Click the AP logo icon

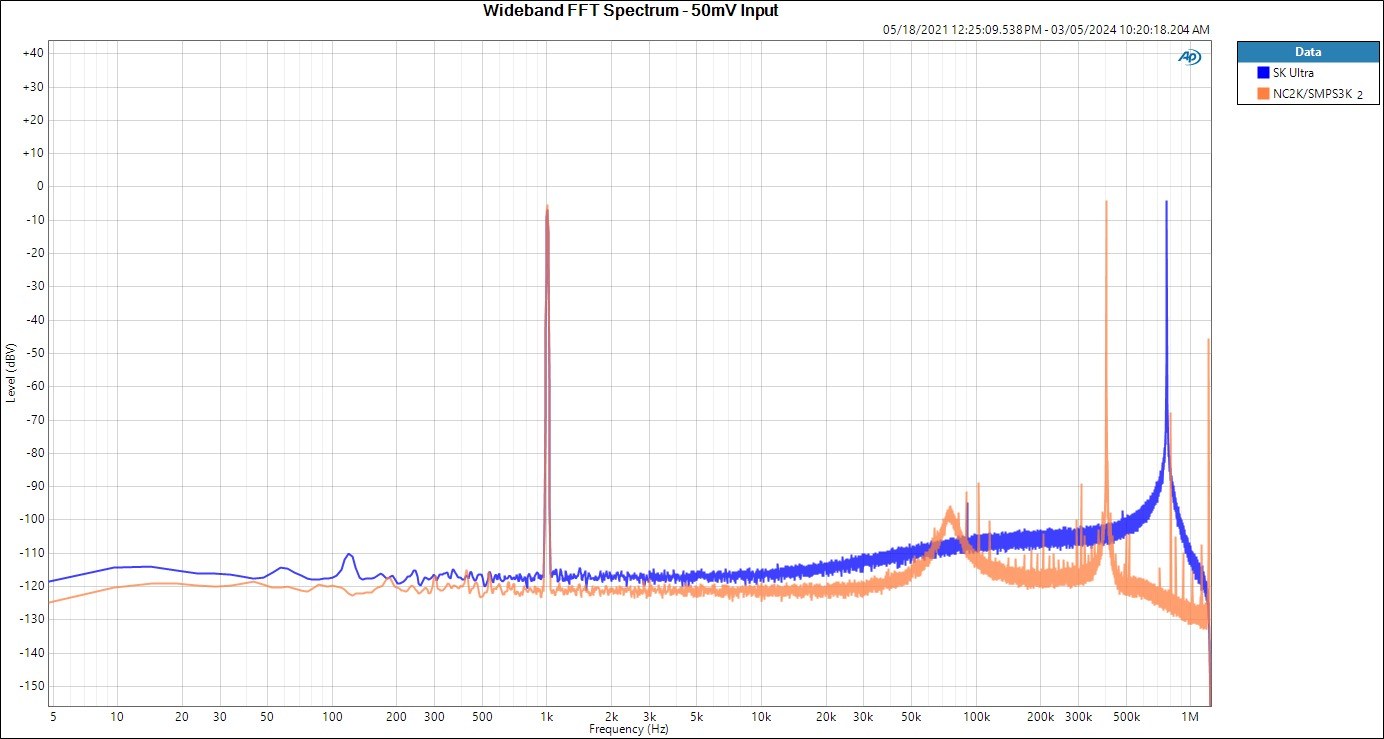[1190, 57]
